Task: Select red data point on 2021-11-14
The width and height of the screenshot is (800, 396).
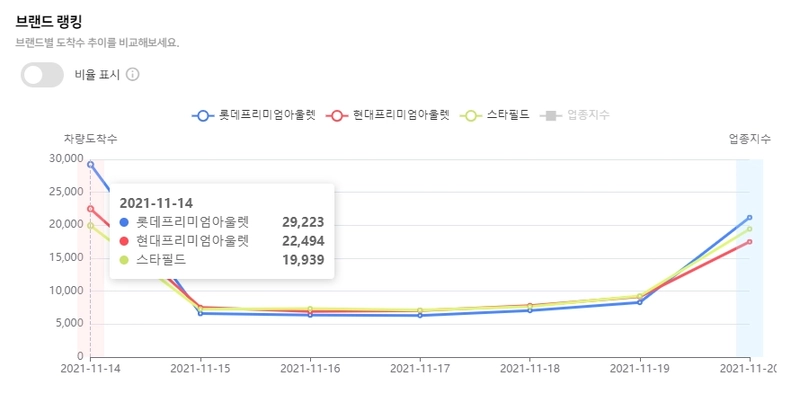Action: click(90, 209)
